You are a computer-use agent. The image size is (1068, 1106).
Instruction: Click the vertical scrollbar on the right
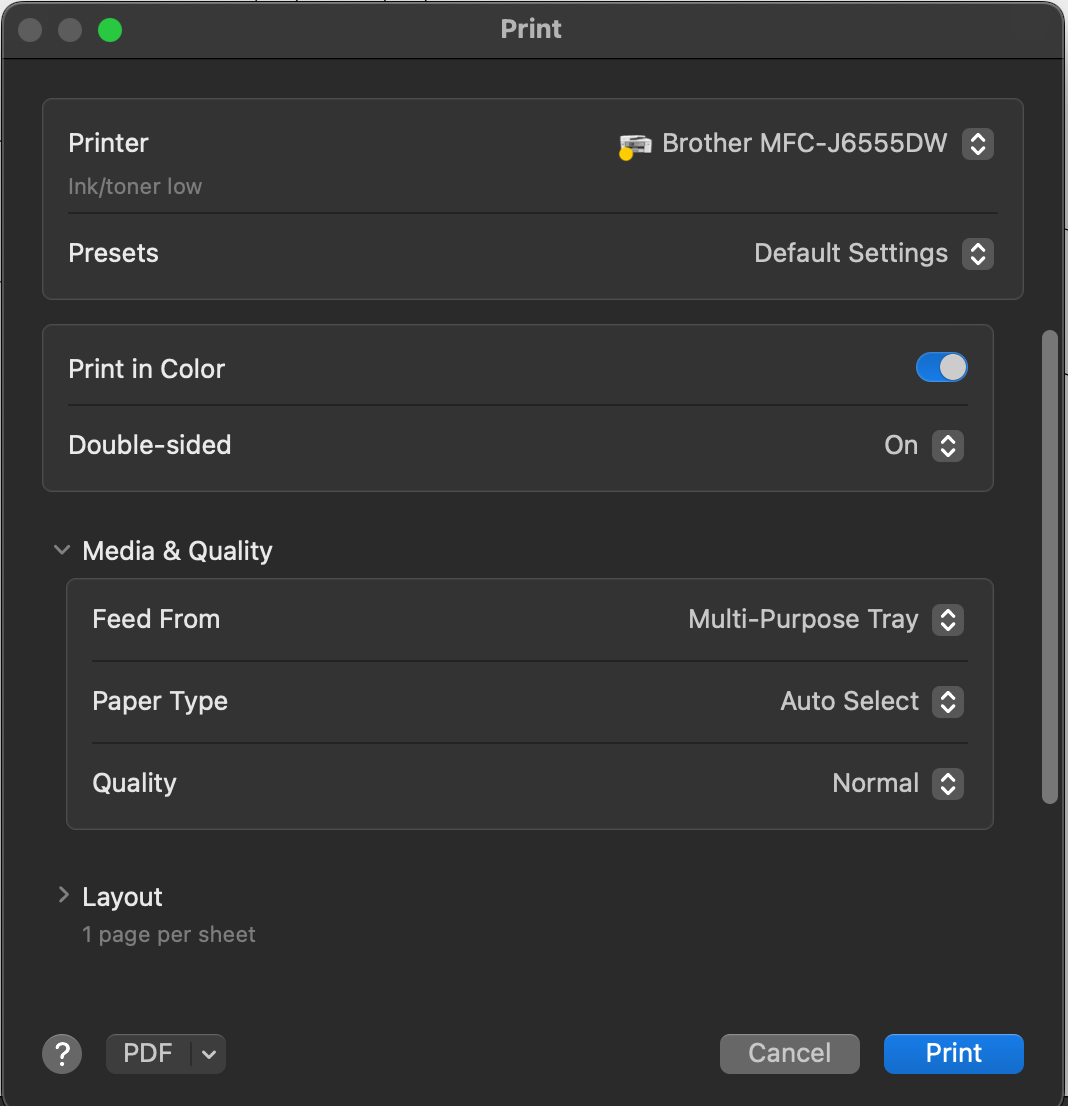(1049, 566)
